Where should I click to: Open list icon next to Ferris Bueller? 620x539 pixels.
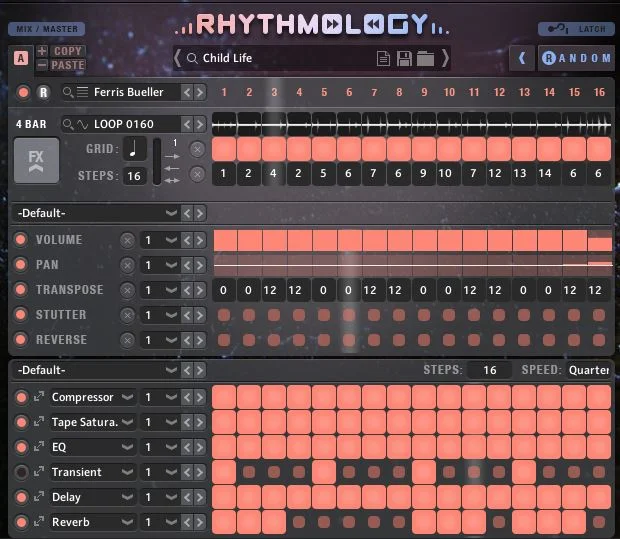(82, 92)
